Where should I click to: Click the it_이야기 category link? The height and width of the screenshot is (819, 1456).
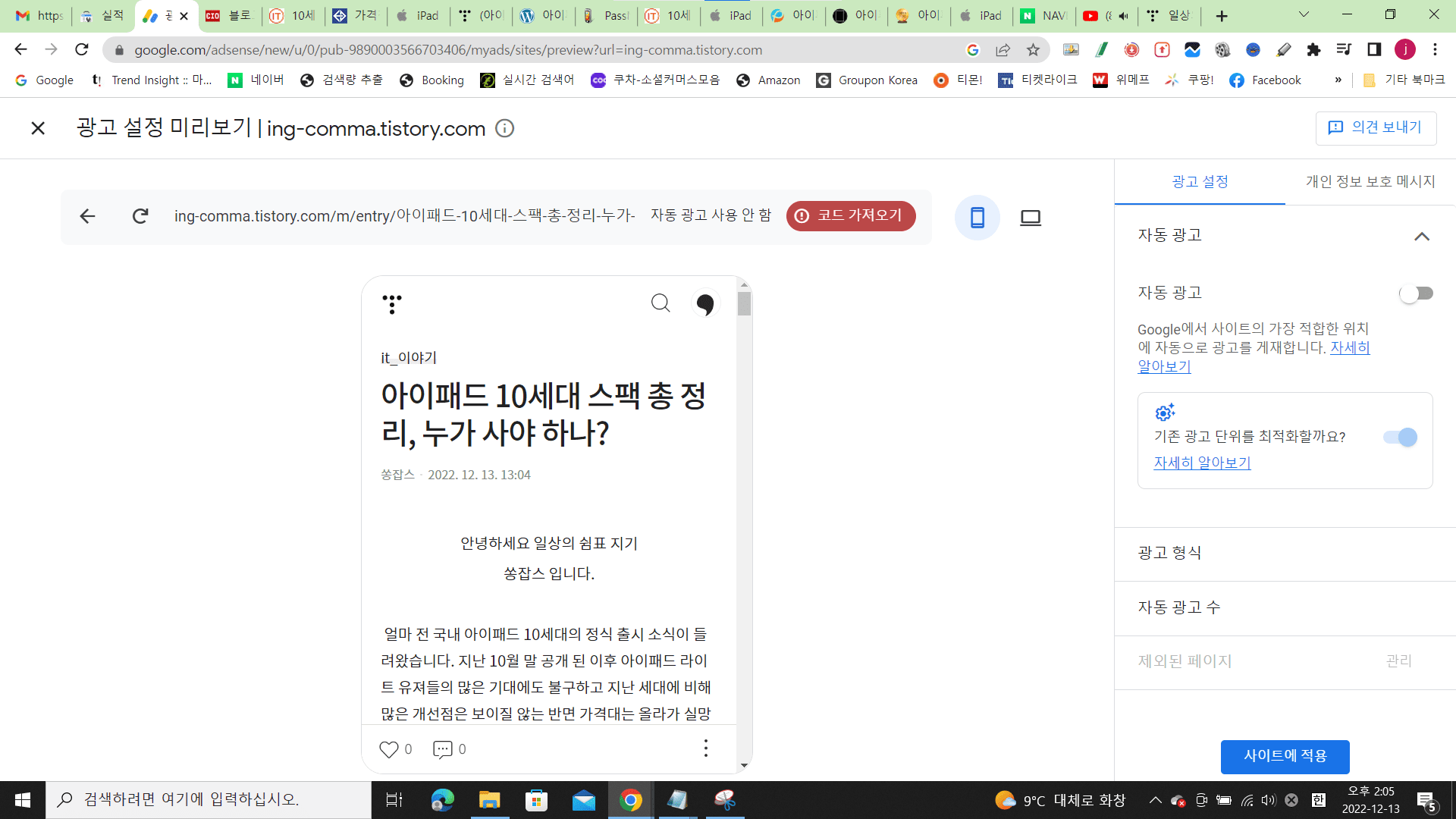409,358
